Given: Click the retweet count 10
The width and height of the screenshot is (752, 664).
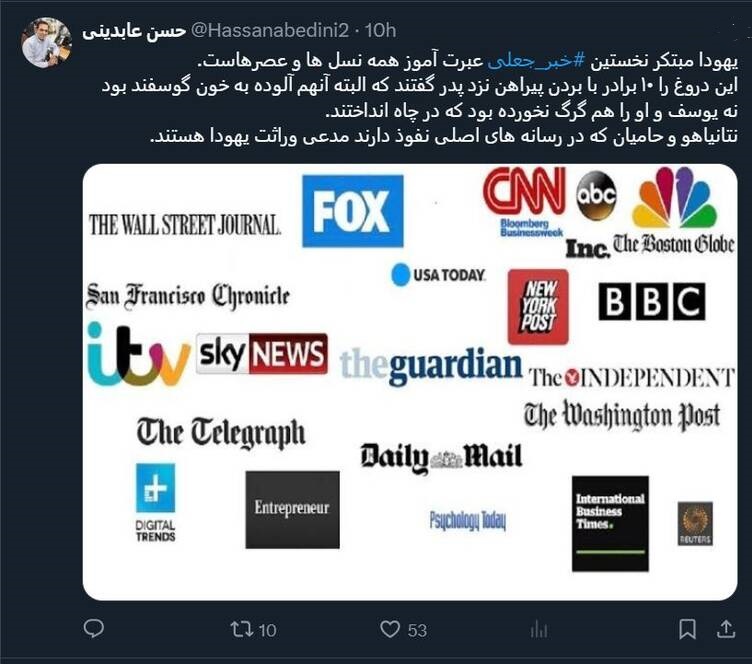Looking at the screenshot, I should click(268, 630).
